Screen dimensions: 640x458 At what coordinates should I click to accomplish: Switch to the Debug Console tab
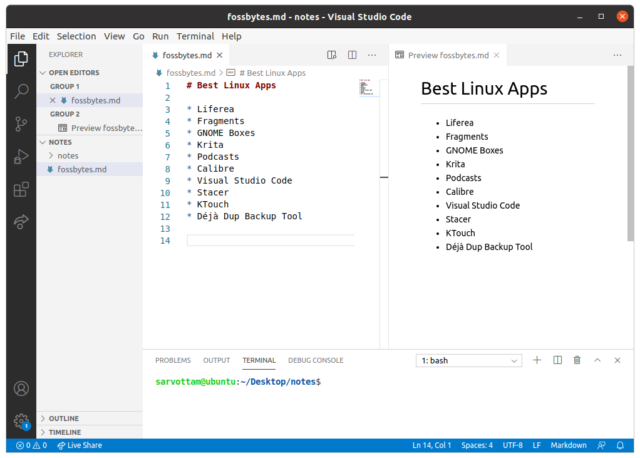click(316, 360)
